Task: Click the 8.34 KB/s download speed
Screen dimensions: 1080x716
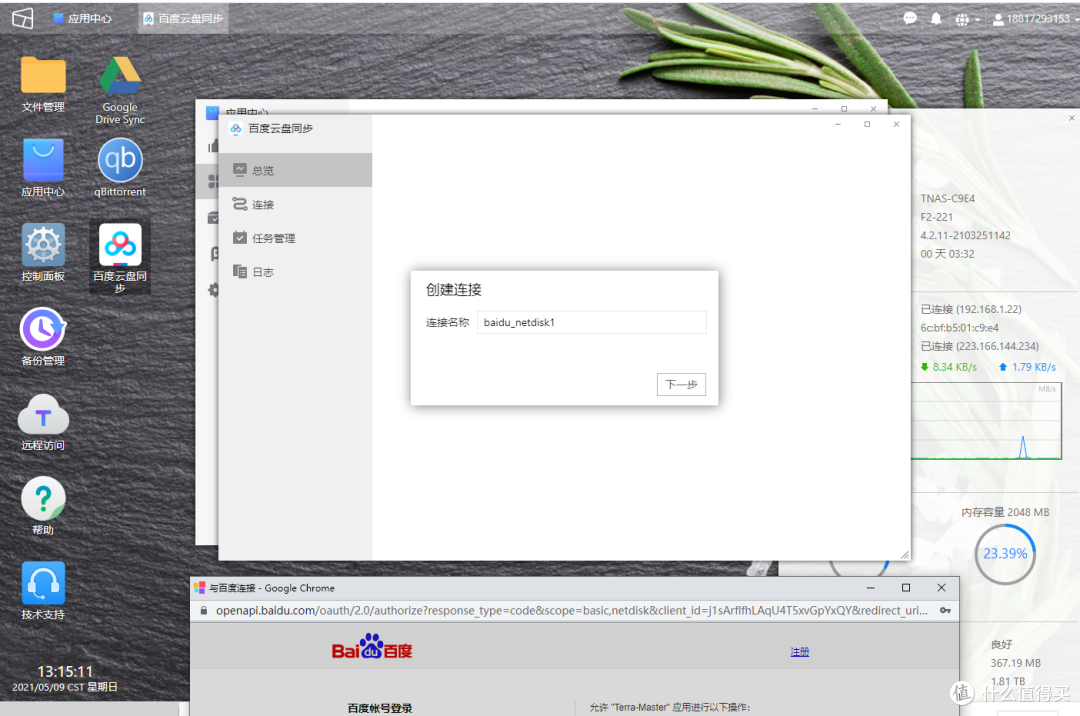Action: pyautogui.click(x=949, y=367)
